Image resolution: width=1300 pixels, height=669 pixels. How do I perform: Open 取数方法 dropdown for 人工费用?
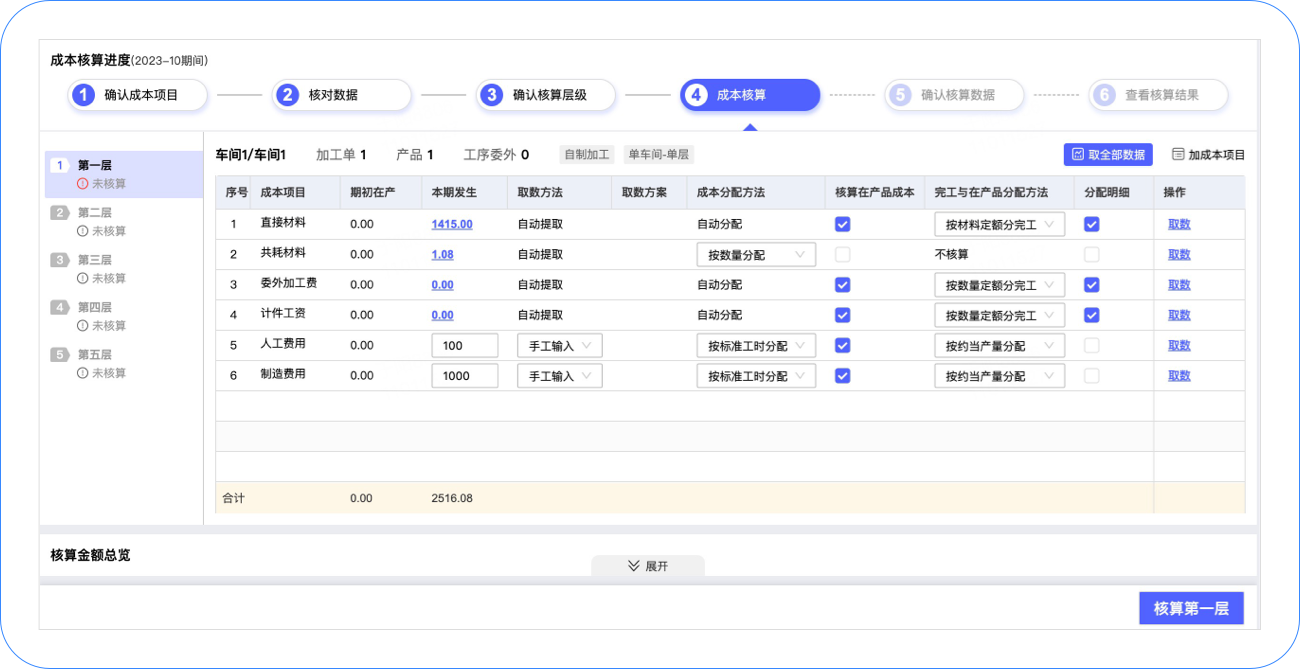(559, 346)
